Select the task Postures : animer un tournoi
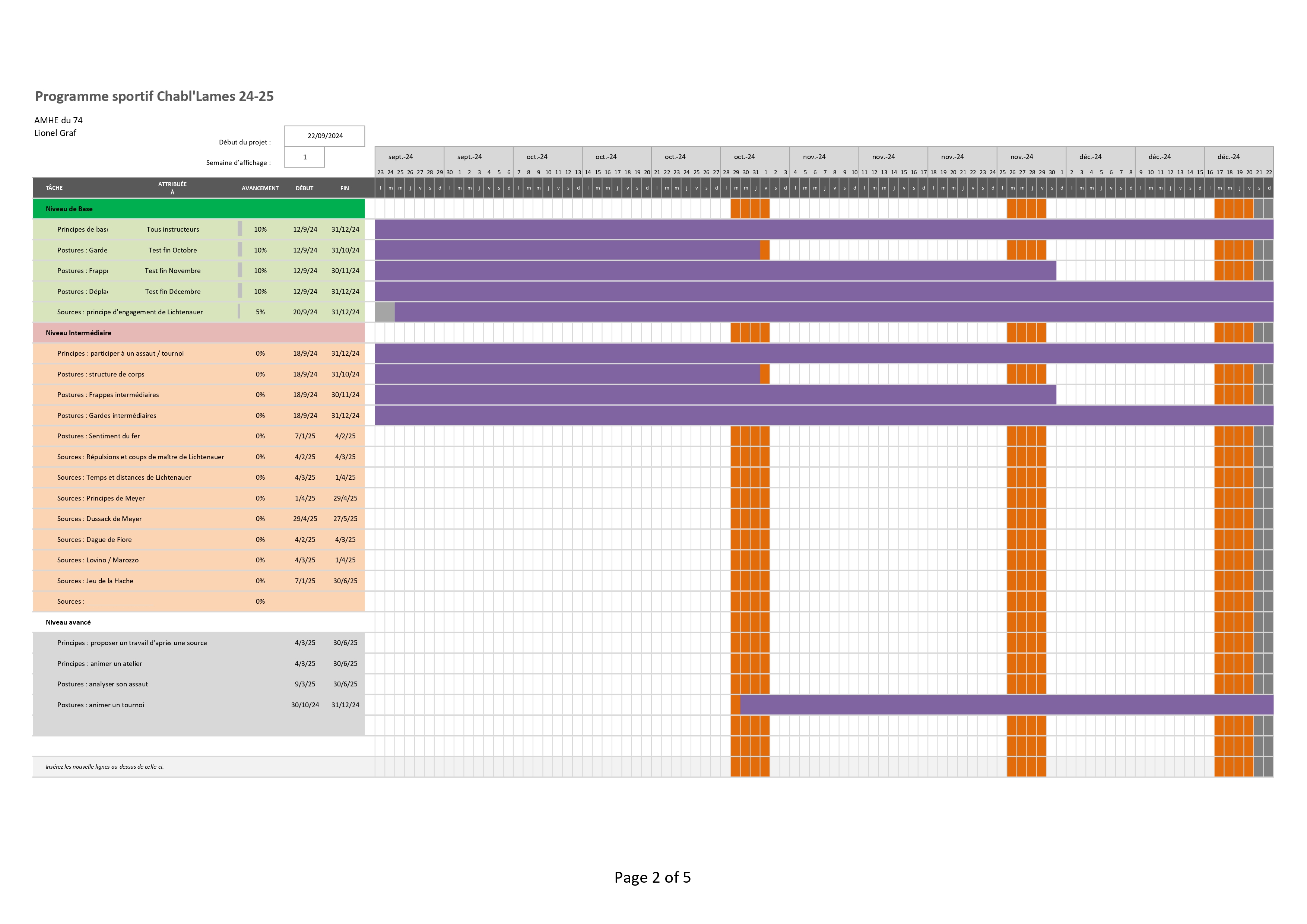The height and width of the screenshot is (924, 1307). coord(101,705)
